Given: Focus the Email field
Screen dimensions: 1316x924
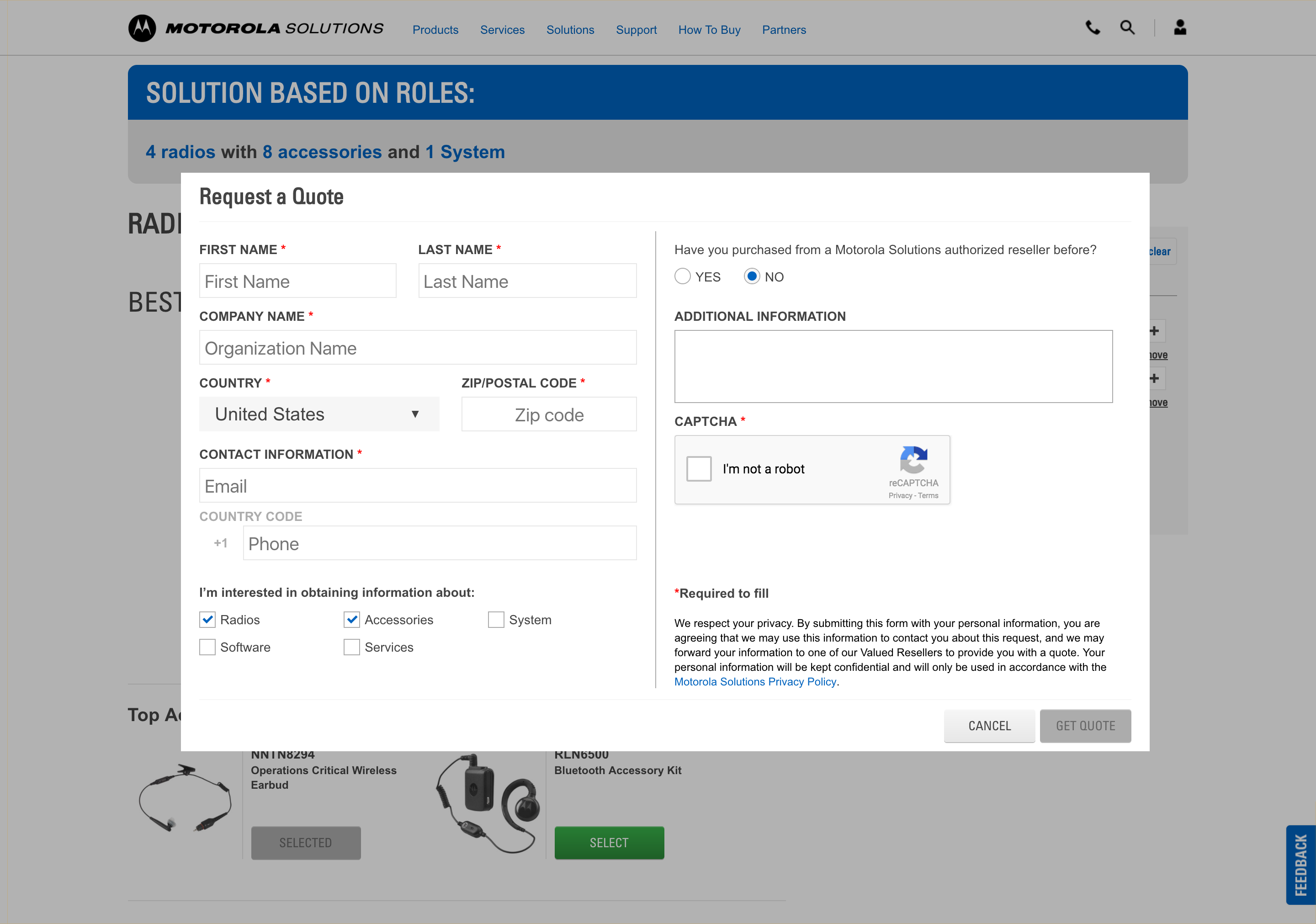Looking at the screenshot, I should (417, 485).
